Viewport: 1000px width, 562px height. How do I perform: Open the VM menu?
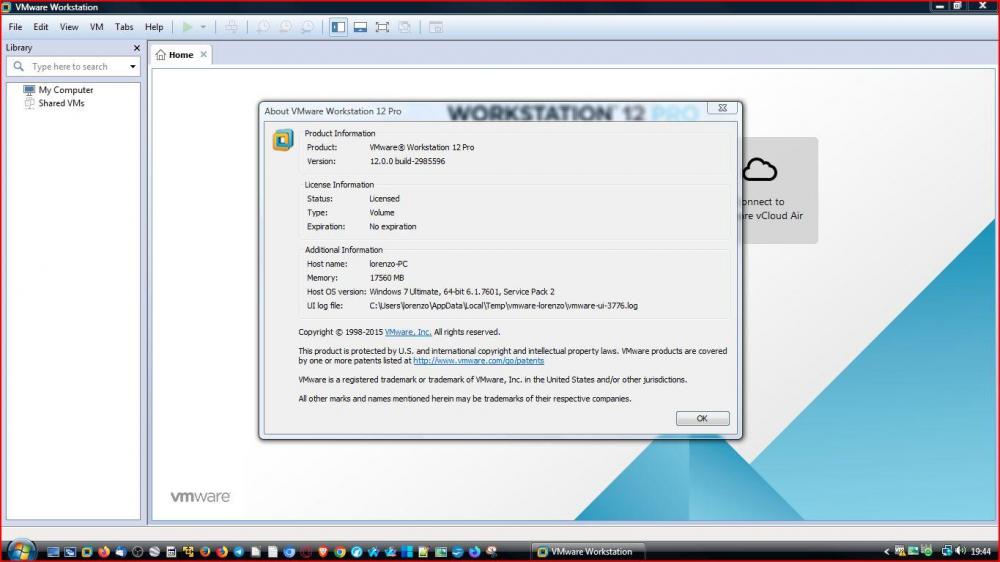(96, 27)
